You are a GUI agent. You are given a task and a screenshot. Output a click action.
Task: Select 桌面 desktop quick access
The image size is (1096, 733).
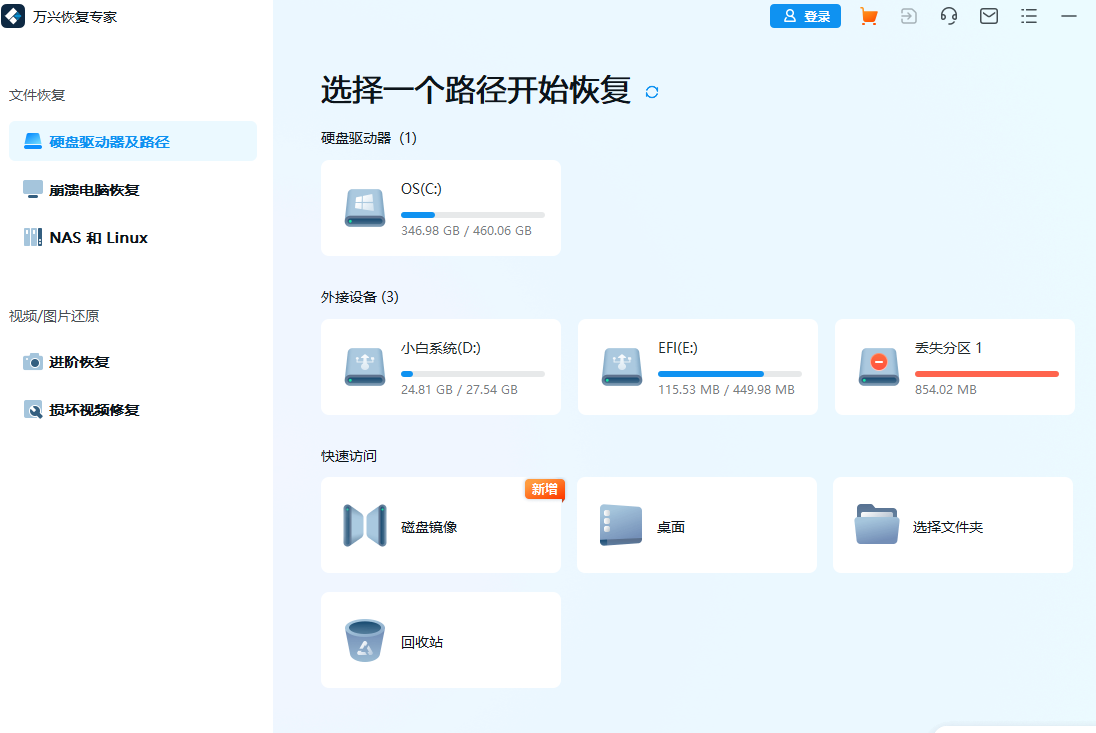tap(696, 525)
